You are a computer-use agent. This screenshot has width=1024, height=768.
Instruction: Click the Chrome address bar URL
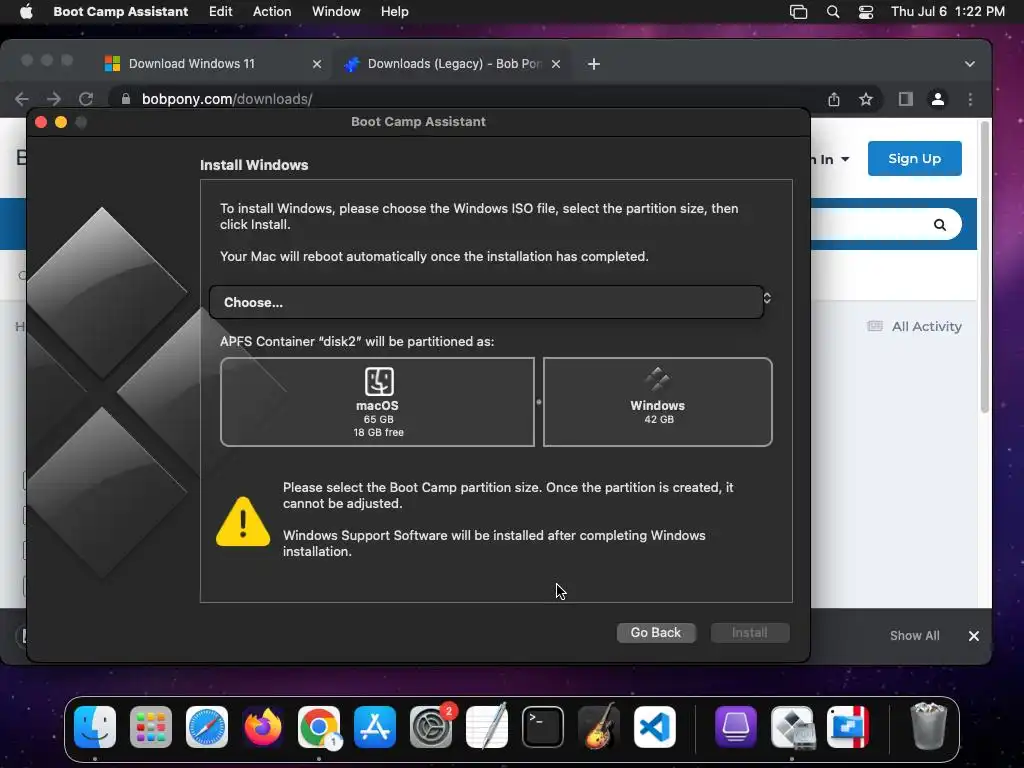227,99
